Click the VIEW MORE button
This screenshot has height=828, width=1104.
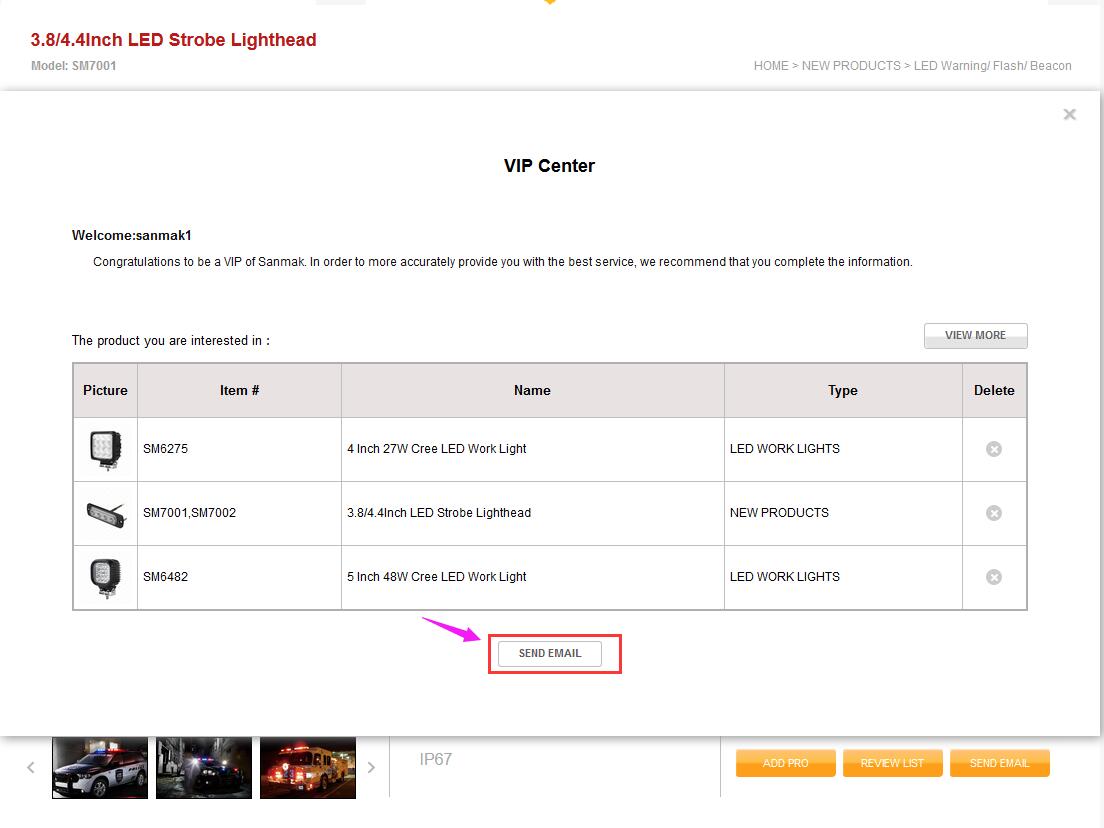pyautogui.click(x=975, y=335)
